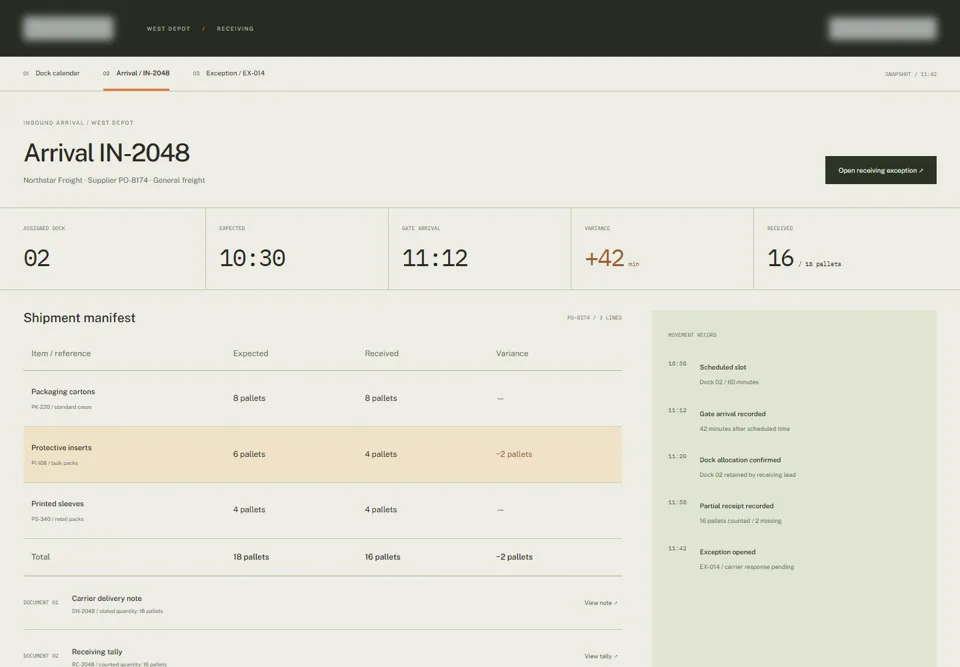Click the Item / reference column header
The image size is (960, 667).
[x=61, y=353]
